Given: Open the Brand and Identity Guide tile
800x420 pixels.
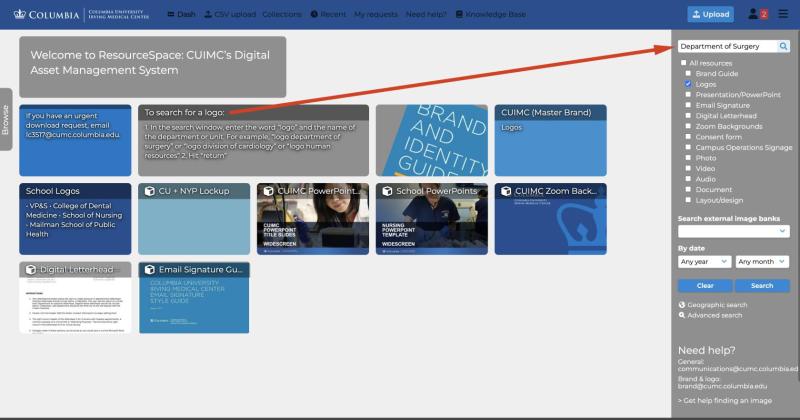Looking at the screenshot, I should (x=432, y=140).
